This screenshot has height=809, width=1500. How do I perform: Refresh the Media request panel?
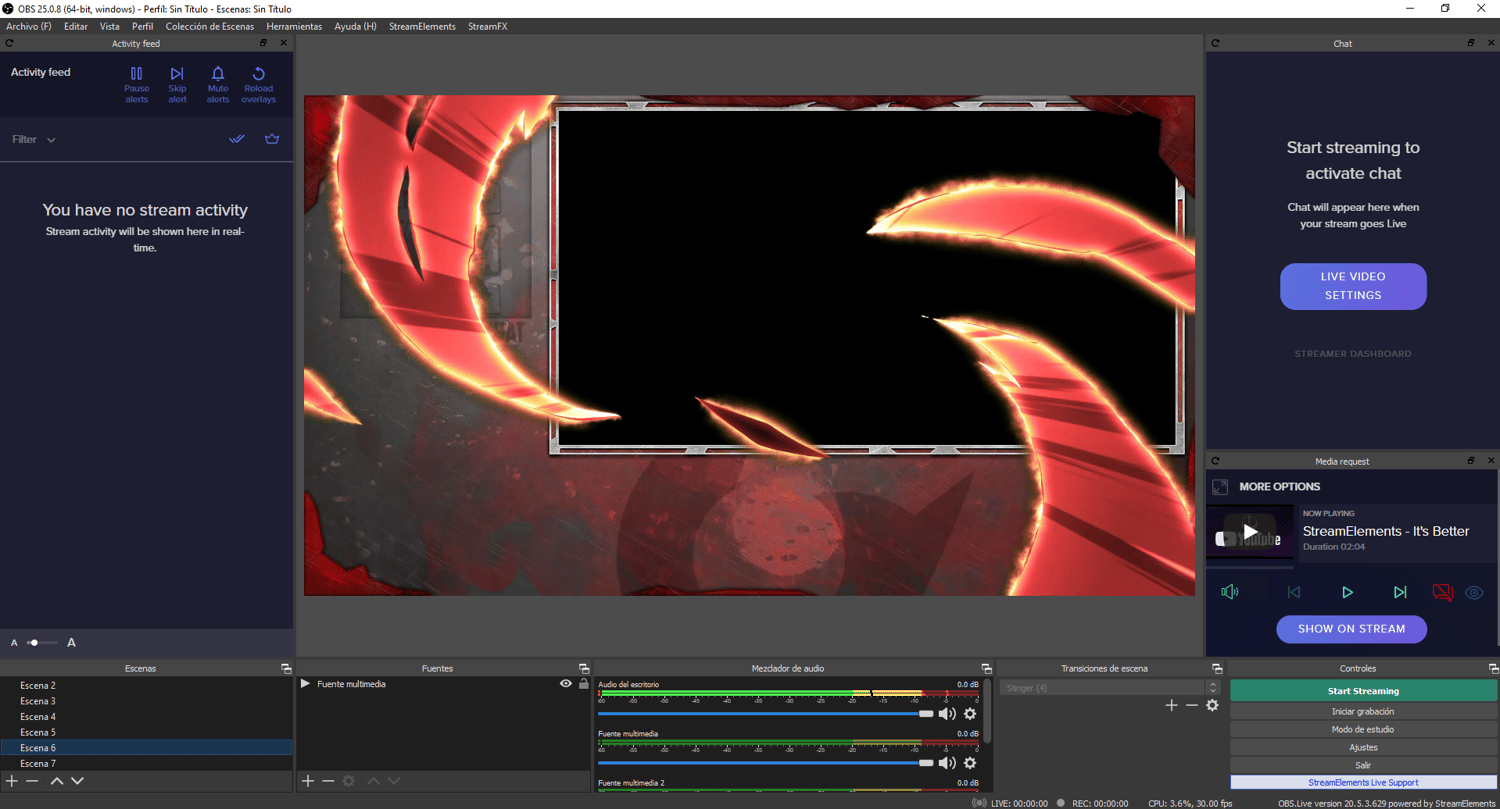tap(1215, 461)
